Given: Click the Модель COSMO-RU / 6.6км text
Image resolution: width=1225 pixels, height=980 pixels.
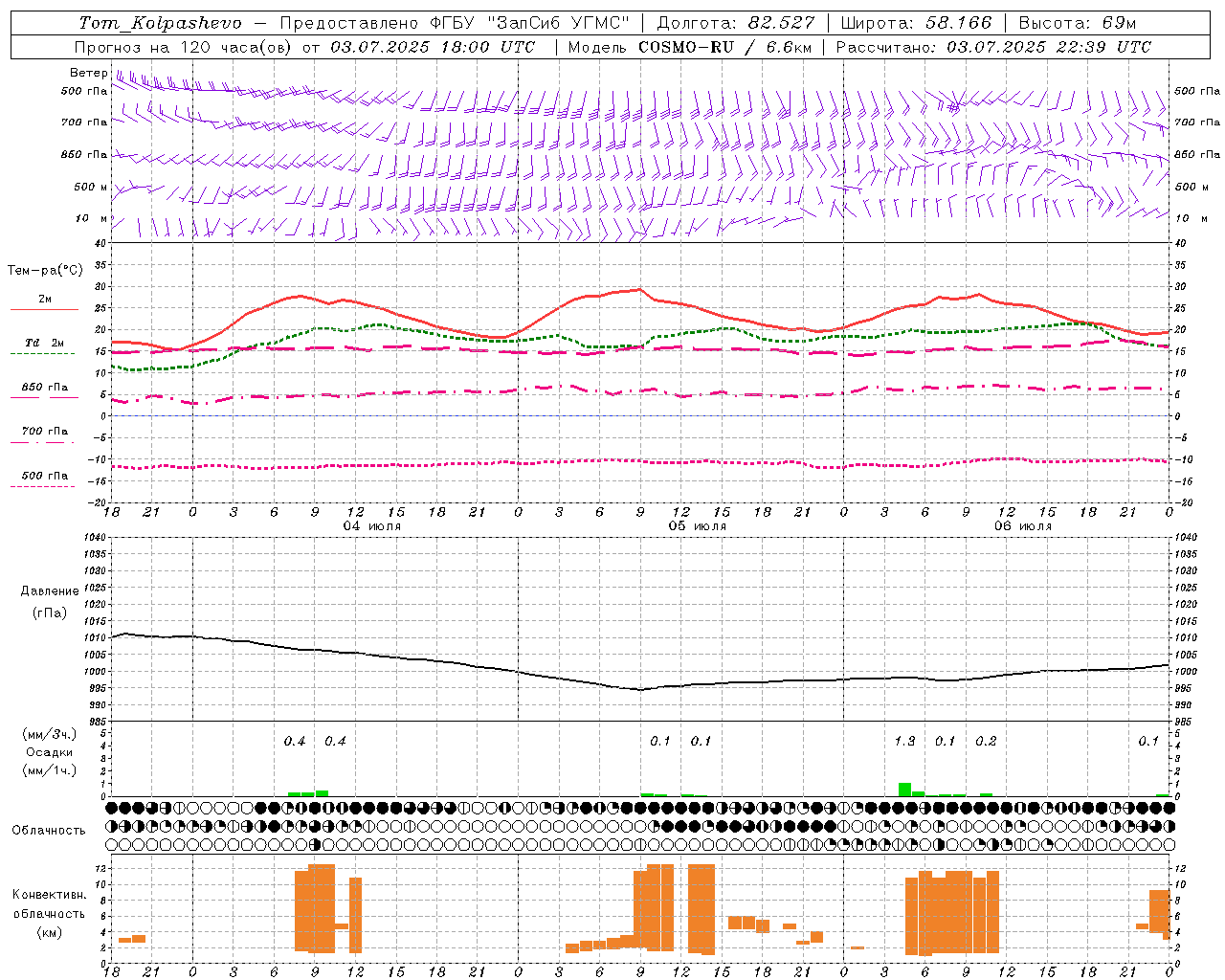Looking at the screenshot, I should point(690,47).
